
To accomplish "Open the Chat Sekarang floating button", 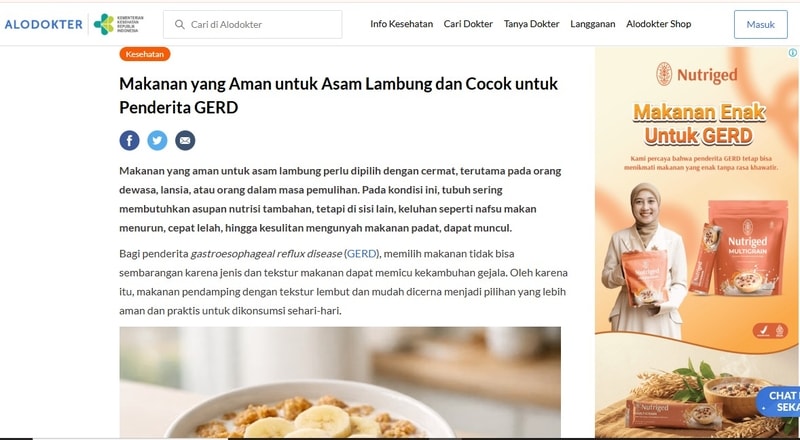I will click(779, 402).
